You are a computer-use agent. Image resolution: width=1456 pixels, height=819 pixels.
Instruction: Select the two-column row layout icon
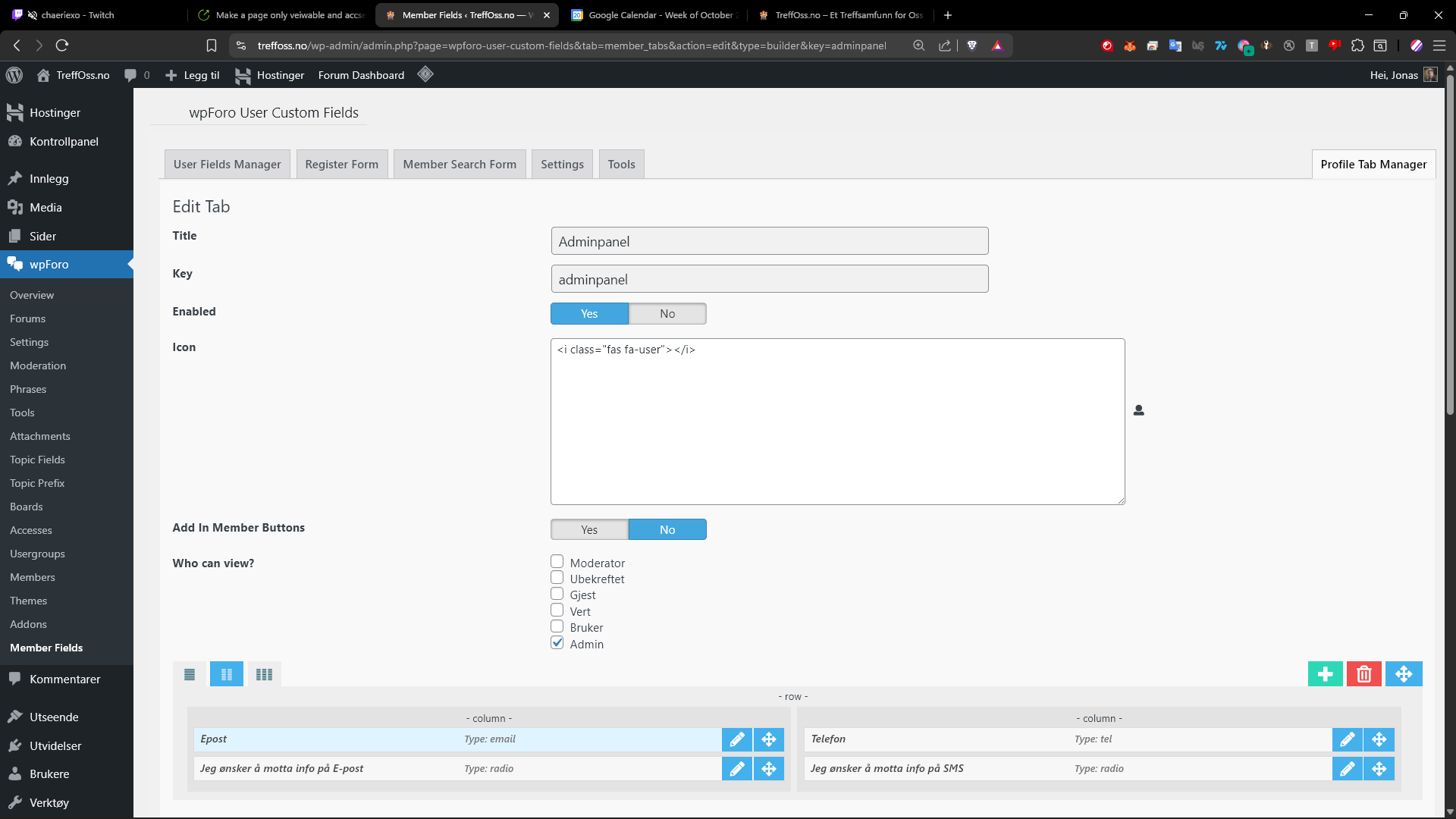click(227, 674)
